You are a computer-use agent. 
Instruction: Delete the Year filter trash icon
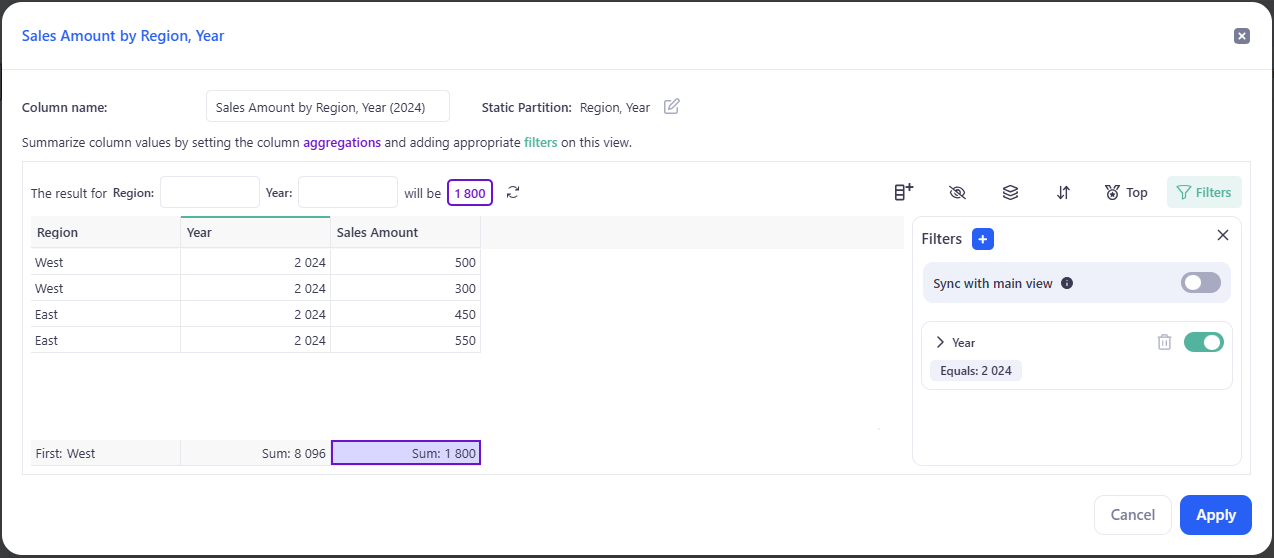coord(1164,342)
